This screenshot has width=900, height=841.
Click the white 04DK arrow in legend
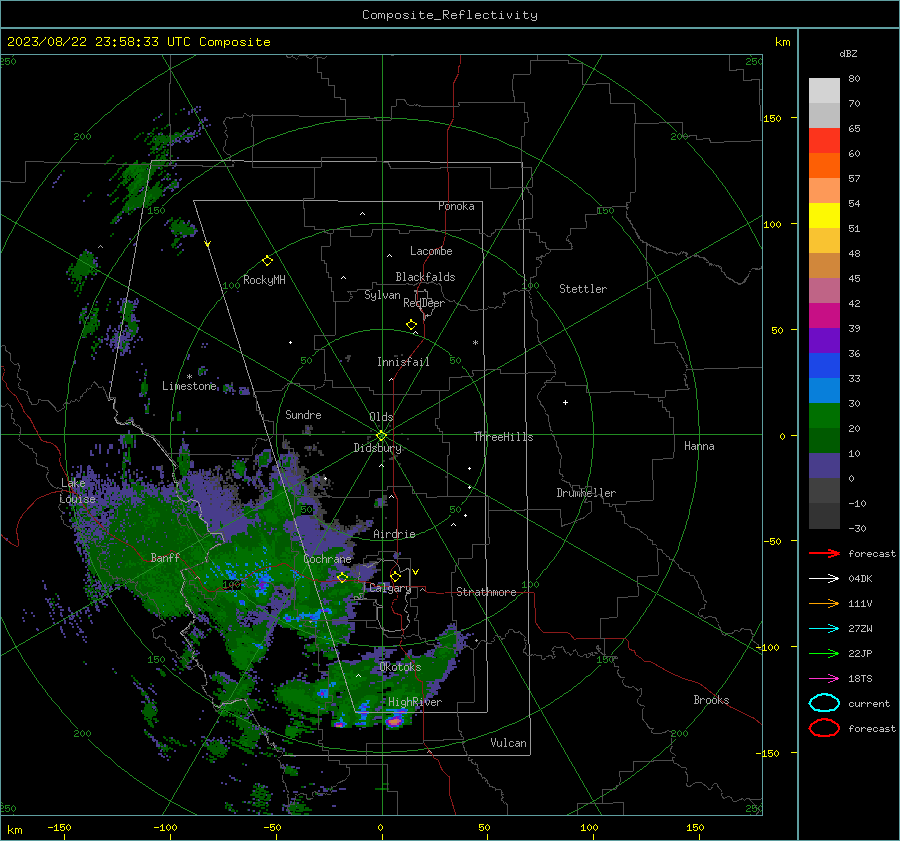pyautogui.click(x=824, y=579)
